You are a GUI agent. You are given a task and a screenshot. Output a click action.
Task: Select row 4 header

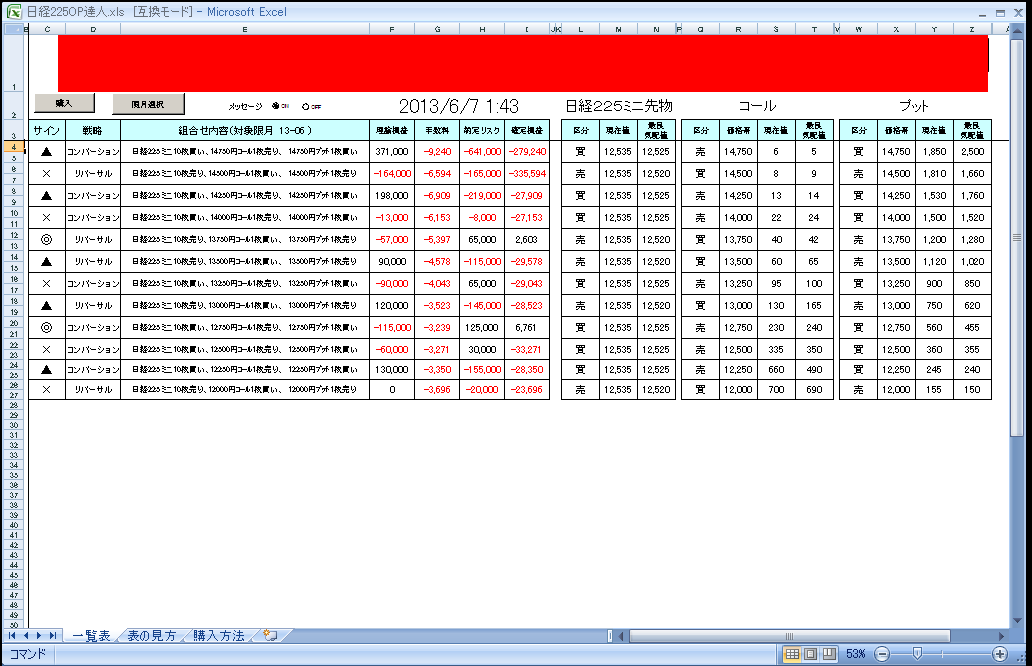click(13, 147)
